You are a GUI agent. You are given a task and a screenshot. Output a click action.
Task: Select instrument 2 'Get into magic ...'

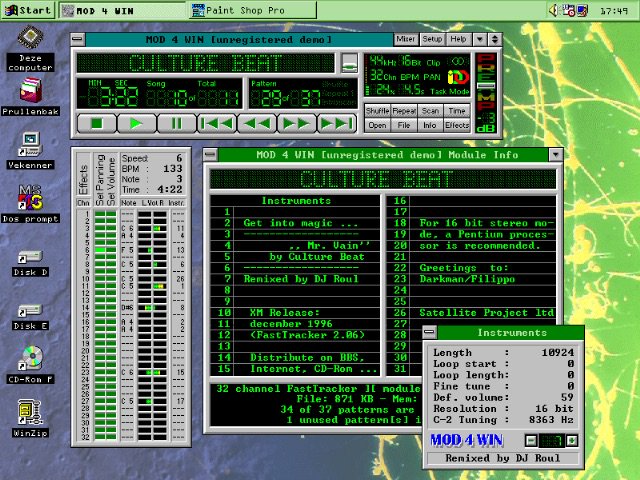(x=295, y=223)
